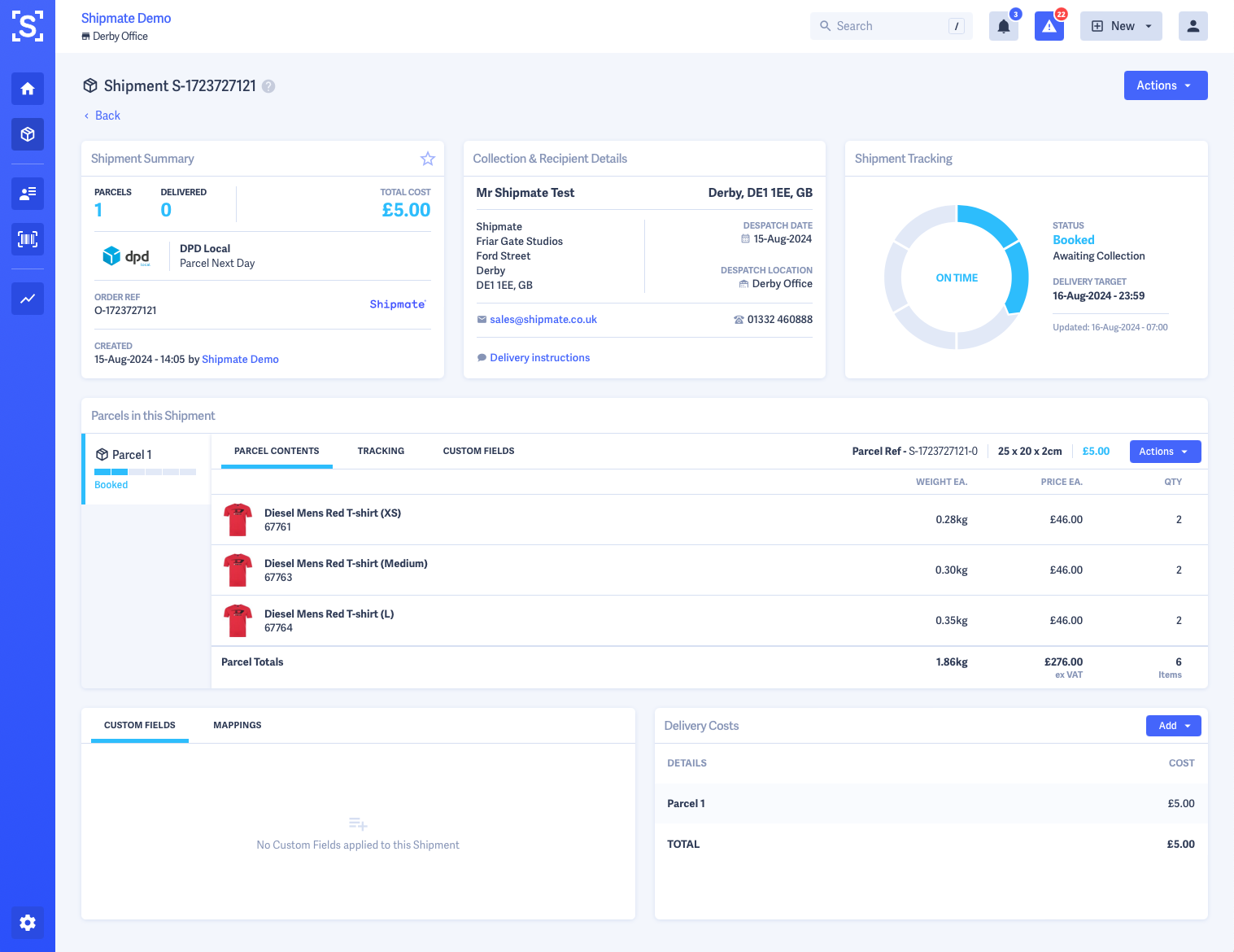Open the Contacts sidebar icon
Viewport: 1234px width, 952px height.
[28, 194]
